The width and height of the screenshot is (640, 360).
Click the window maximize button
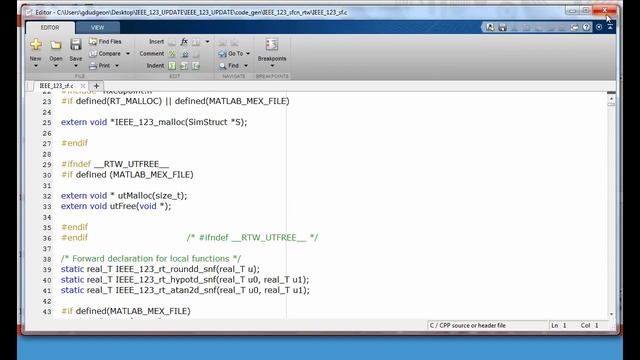586,10
